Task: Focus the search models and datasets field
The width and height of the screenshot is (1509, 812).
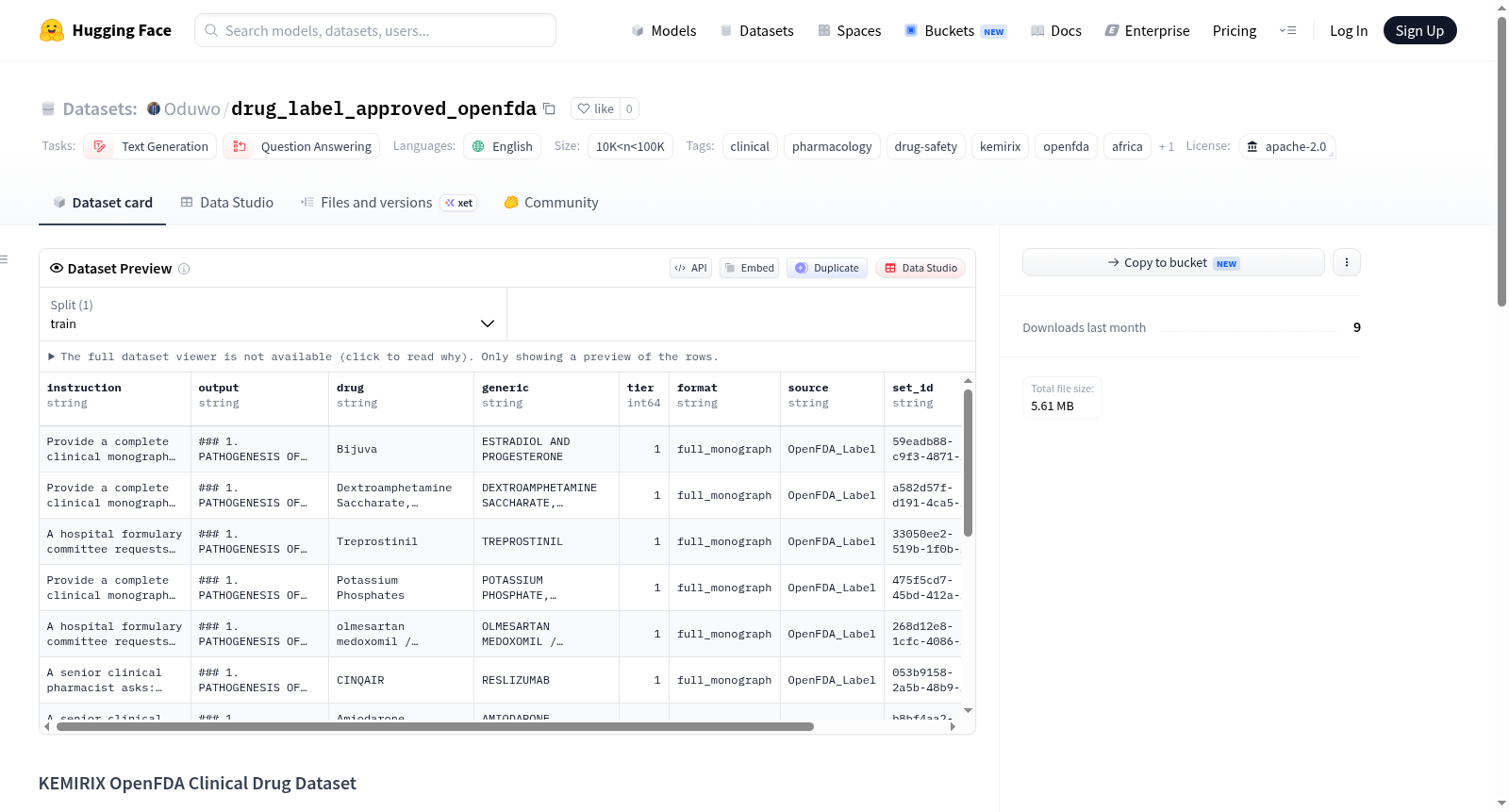Action: [375, 30]
